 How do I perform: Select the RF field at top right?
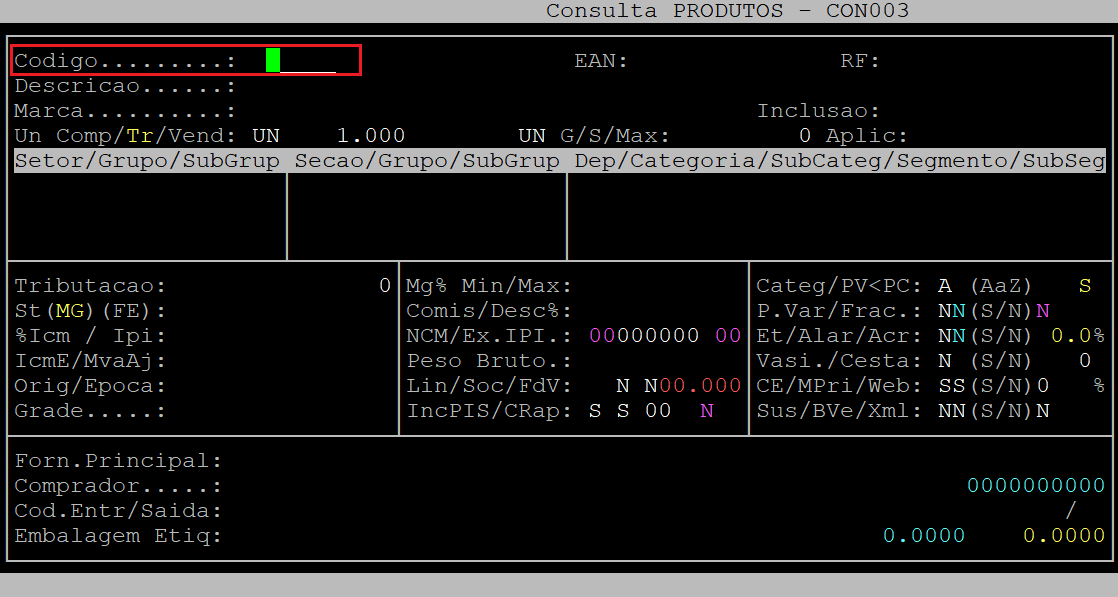(859, 61)
